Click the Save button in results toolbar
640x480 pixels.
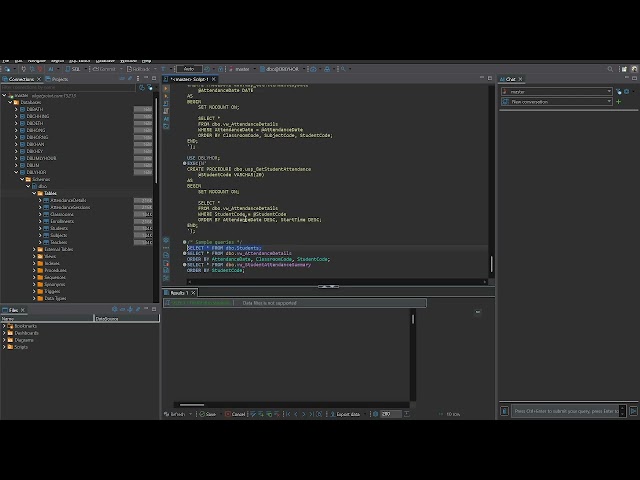coord(207,414)
